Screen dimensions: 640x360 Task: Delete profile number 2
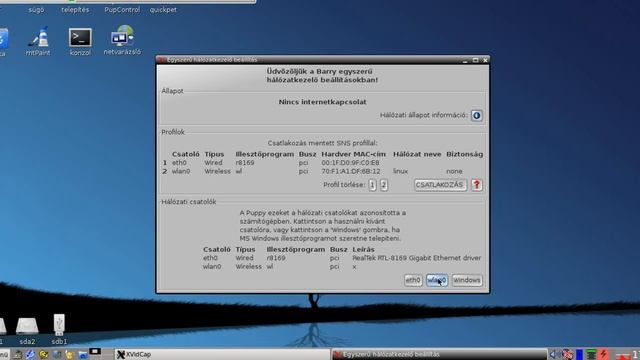[384, 185]
